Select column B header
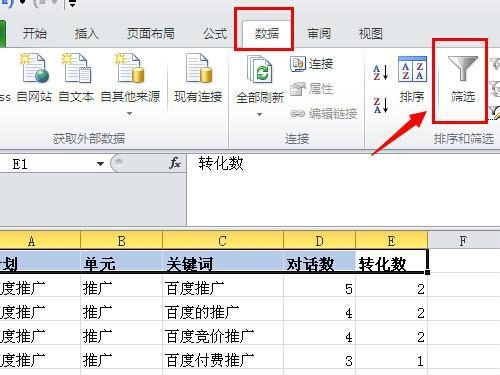The image size is (500, 375). [121, 241]
